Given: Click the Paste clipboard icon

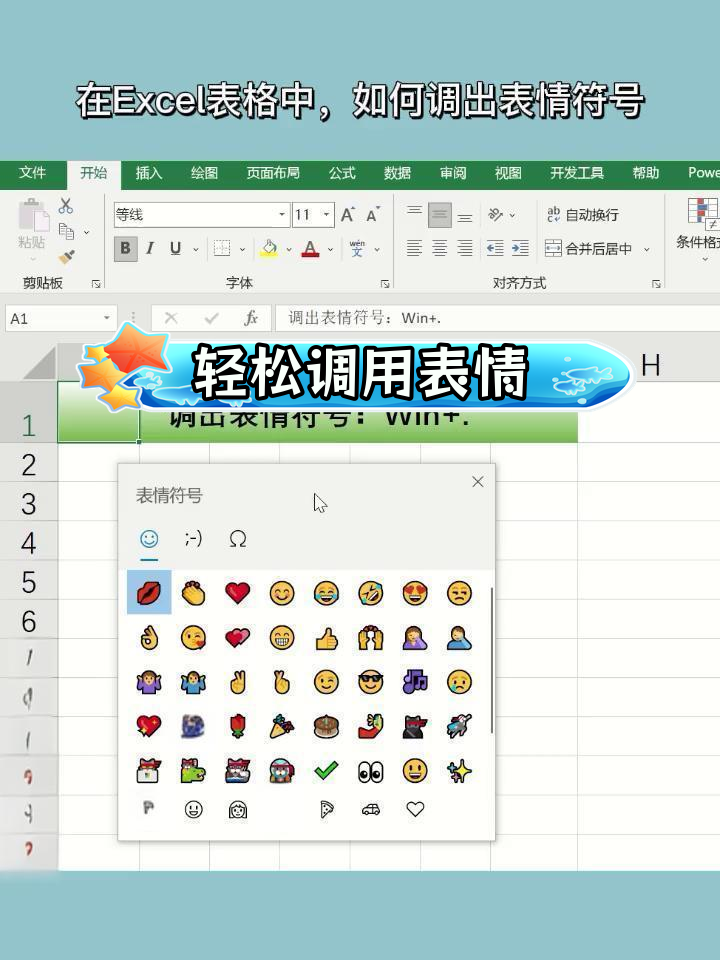Looking at the screenshot, I should (32, 215).
